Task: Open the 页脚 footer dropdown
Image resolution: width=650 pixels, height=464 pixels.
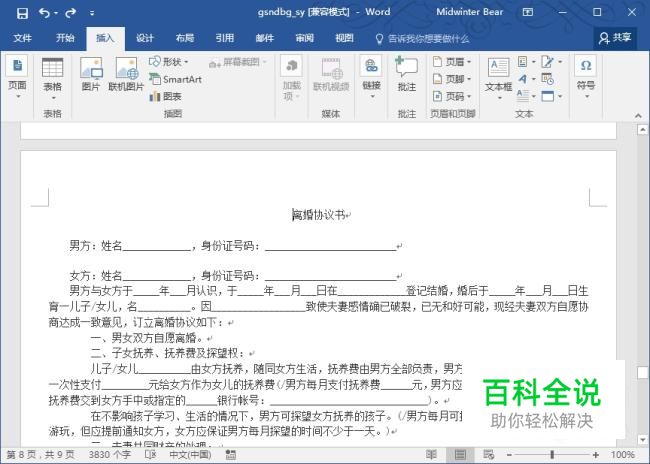Action: pyautogui.click(x=452, y=79)
